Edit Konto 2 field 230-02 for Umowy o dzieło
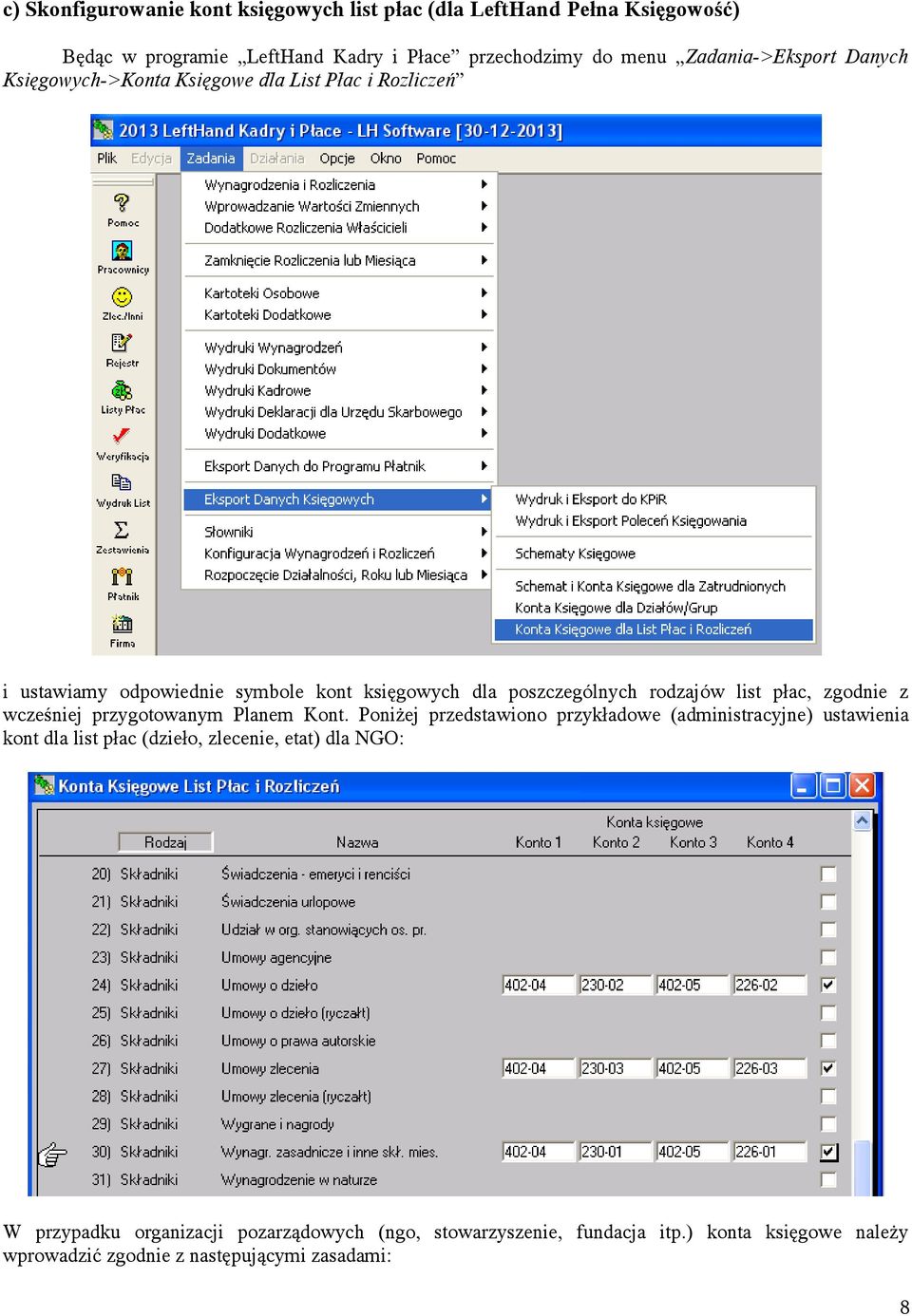The height and width of the screenshot is (1316, 912). [x=616, y=985]
